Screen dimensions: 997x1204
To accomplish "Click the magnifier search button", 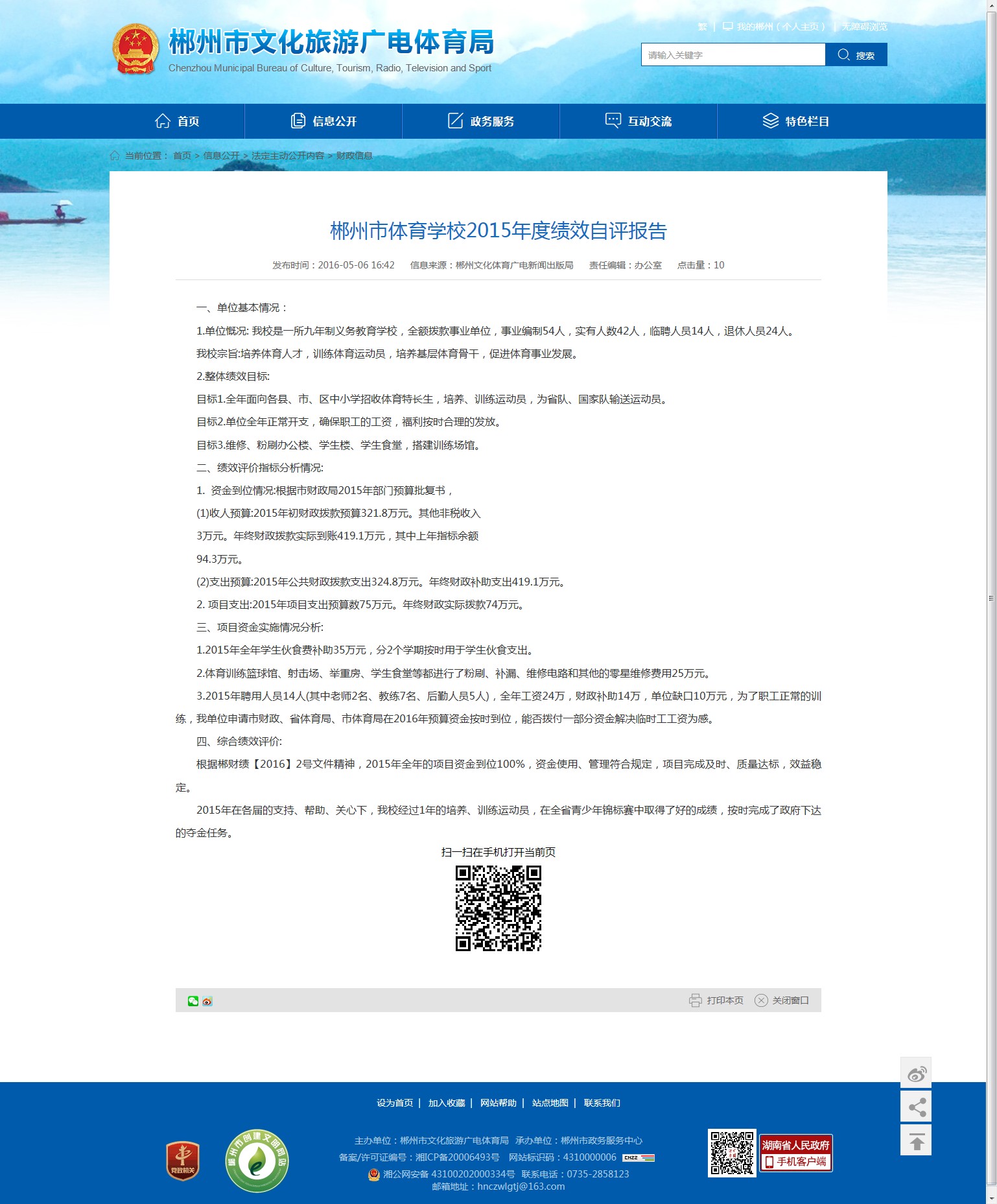I will tap(856, 55).
